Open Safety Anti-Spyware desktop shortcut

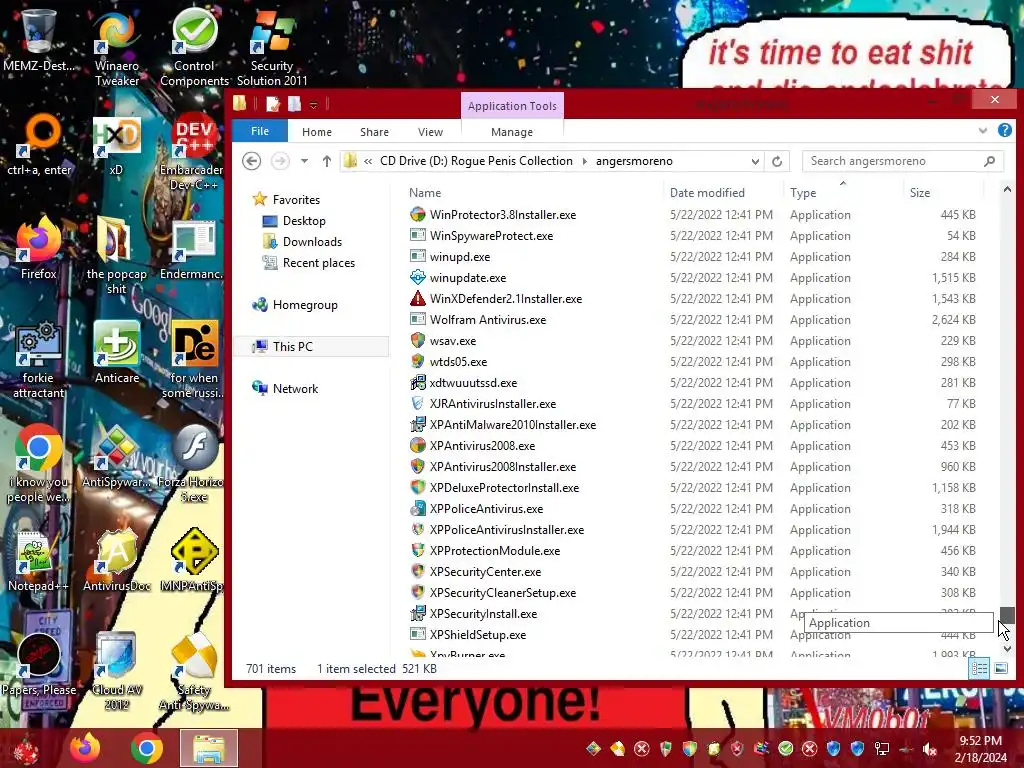(x=194, y=670)
